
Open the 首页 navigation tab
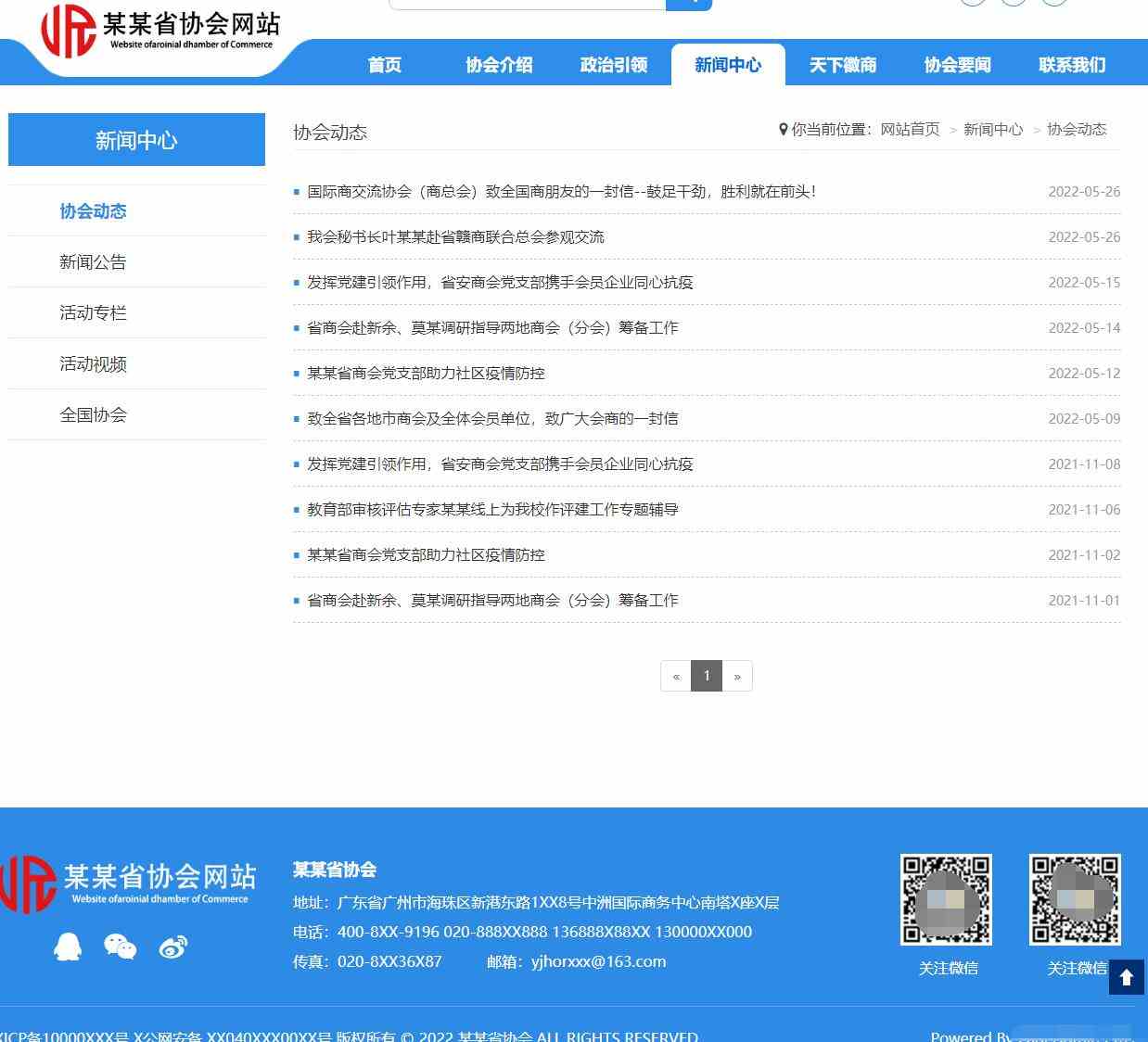(385, 65)
